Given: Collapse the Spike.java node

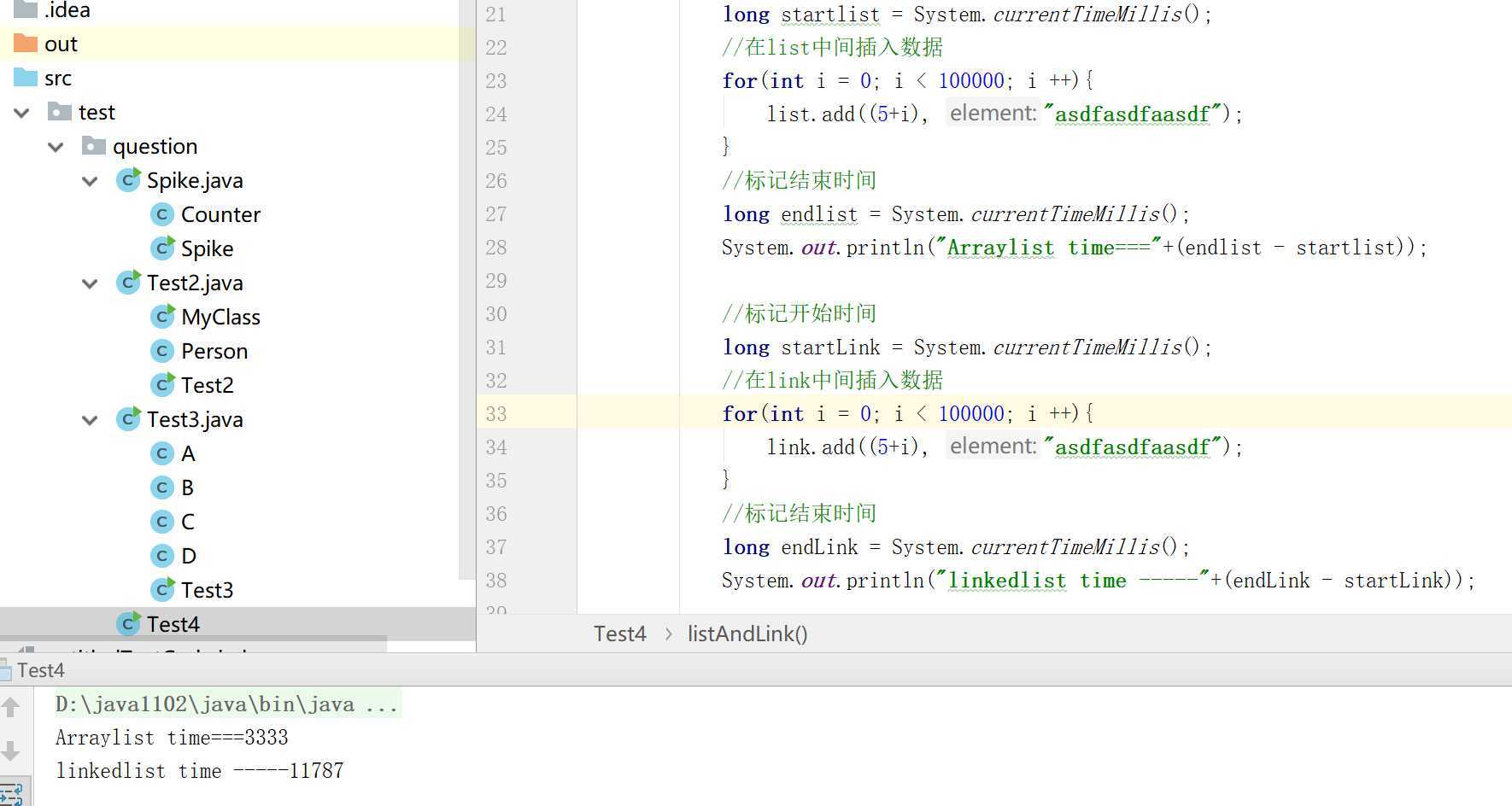Looking at the screenshot, I should [90, 180].
